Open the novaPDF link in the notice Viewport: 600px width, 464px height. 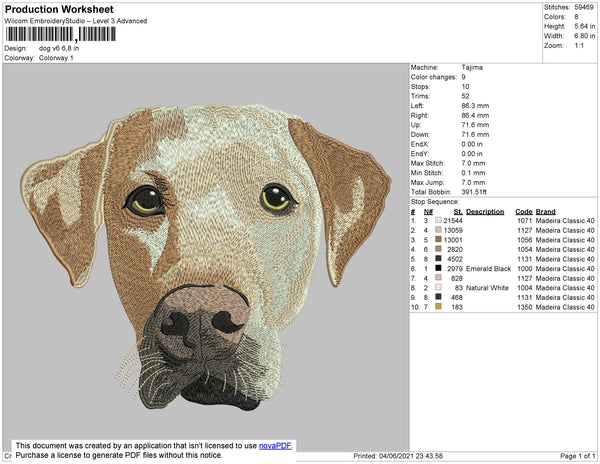(275, 446)
